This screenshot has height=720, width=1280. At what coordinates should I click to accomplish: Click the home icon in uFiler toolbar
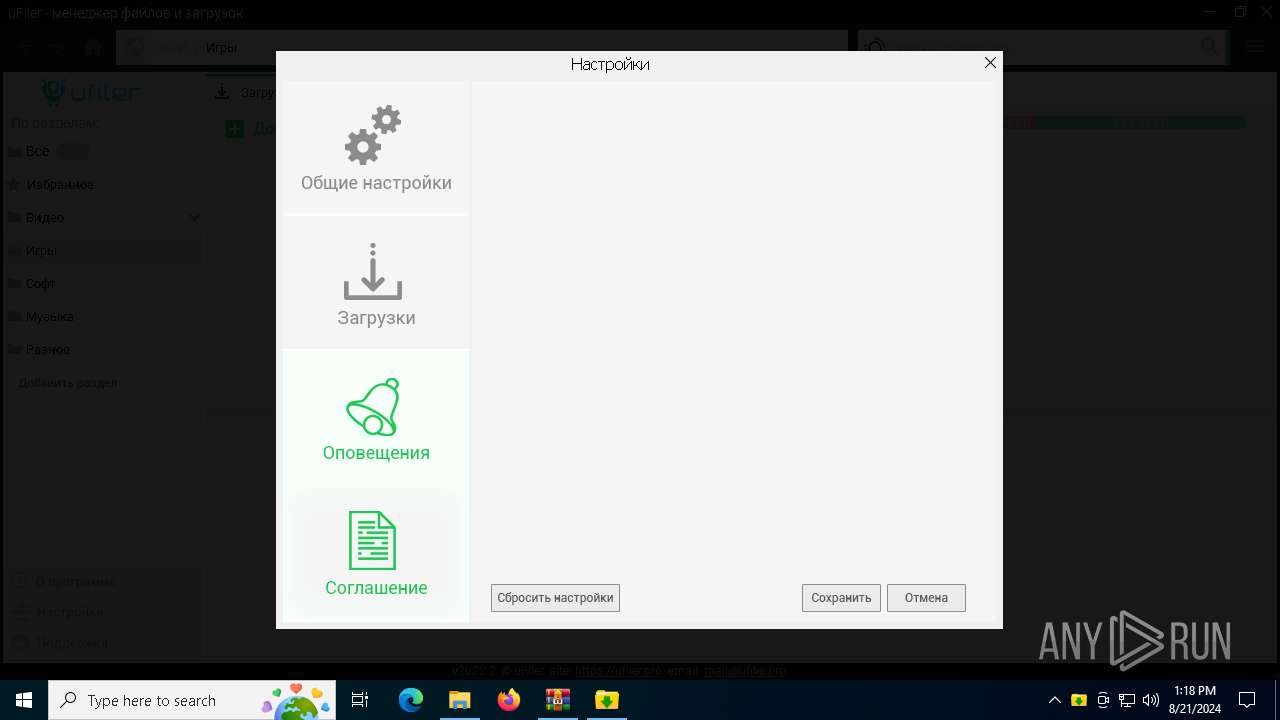pos(93,47)
